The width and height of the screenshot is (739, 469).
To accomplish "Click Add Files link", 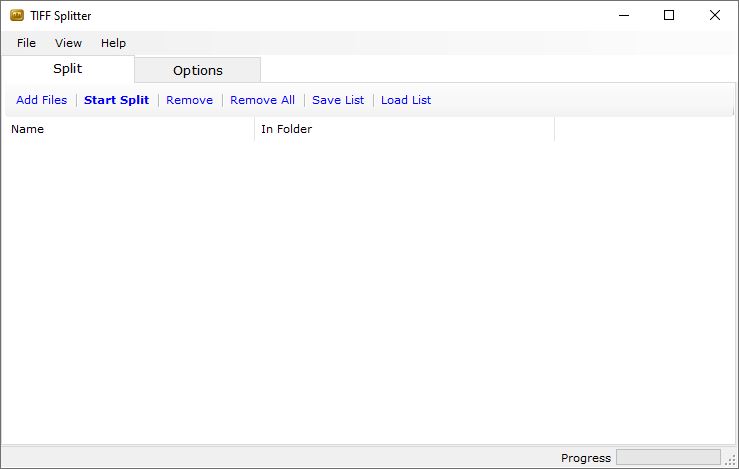I will coord(41,100).
